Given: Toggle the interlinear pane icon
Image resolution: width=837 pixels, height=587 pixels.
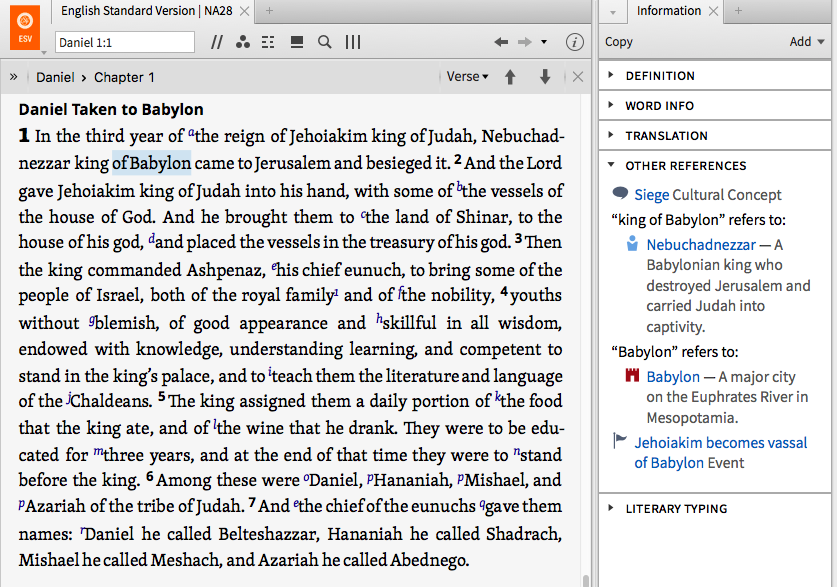Looking at the screenshot, I should tap(269, 42).
